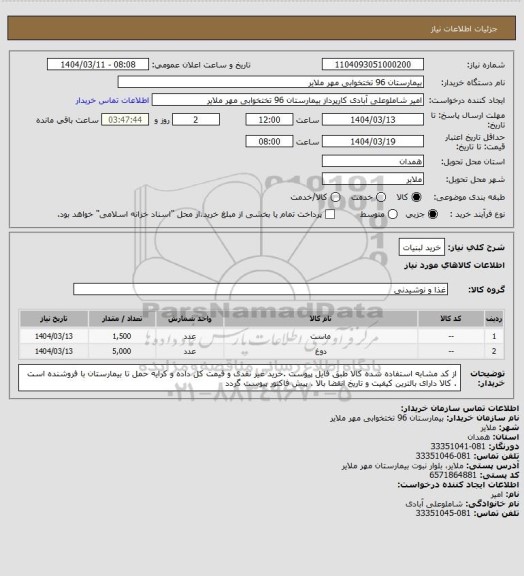
Task: Click the delivery city field ملایر
Action: coord(373,179)
